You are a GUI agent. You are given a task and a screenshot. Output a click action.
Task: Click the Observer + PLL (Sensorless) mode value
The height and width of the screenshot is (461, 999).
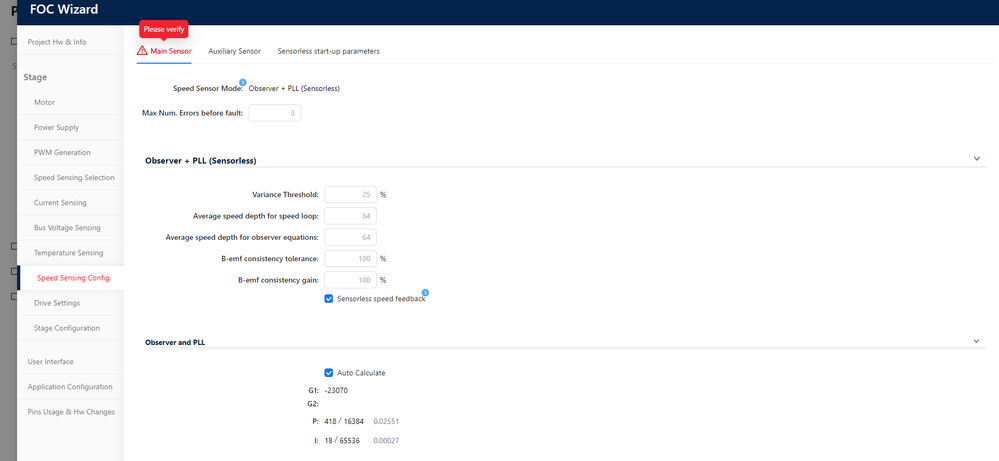294,89
